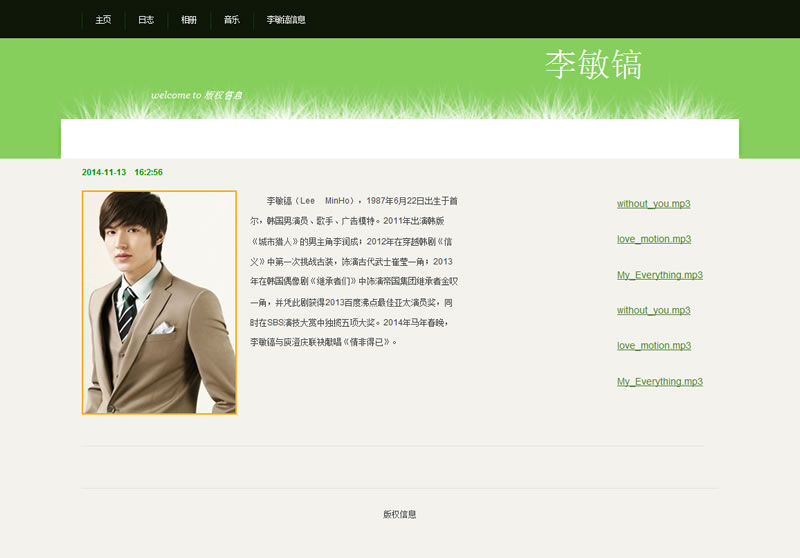The height and width of the screenshot is (558, 800).
Task: Click the white blank banner strip below header
Action: tap(400, 139)
